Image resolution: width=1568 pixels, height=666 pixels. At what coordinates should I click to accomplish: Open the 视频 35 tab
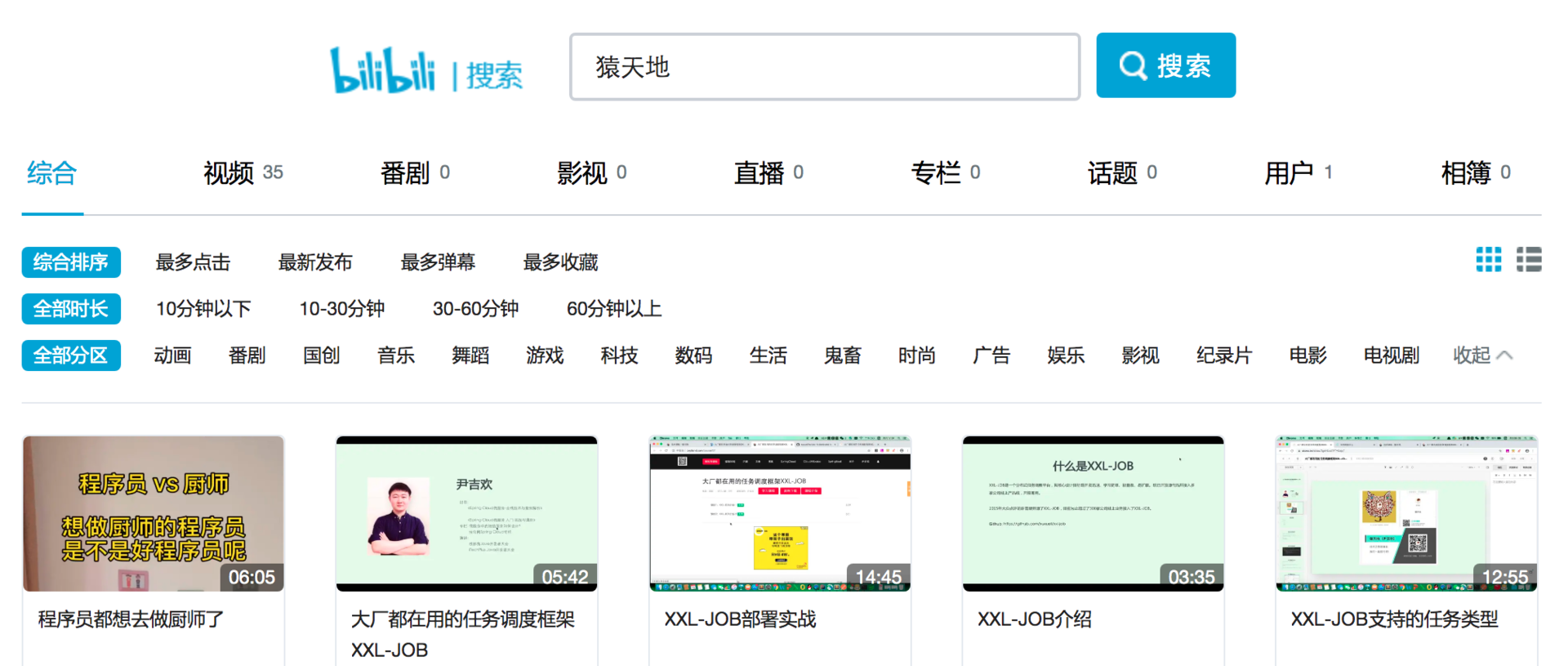[x=243, y=173]
